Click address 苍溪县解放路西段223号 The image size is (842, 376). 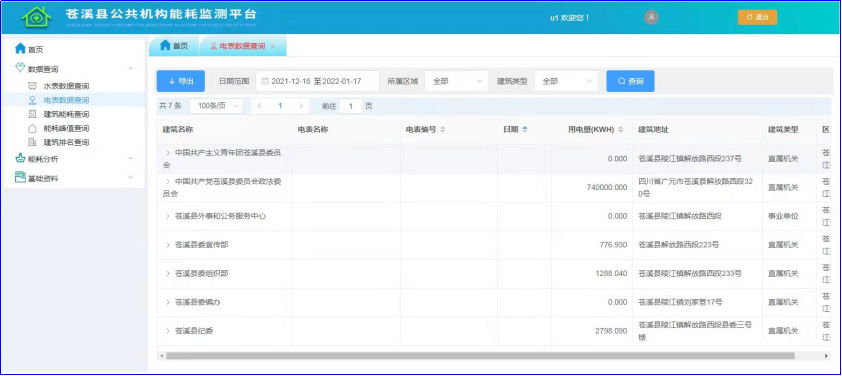pyautogui.click(x=678, y=245)
